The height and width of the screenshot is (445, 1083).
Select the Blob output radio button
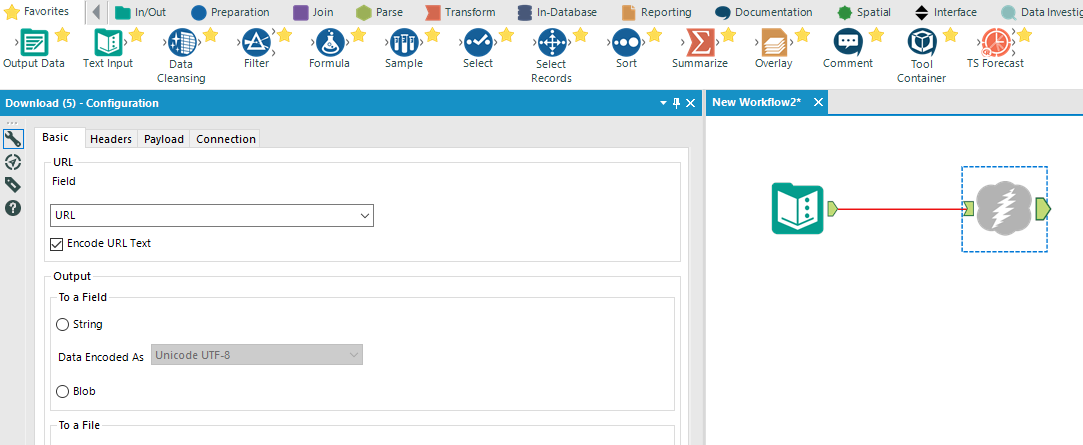[x=62, y=391]
